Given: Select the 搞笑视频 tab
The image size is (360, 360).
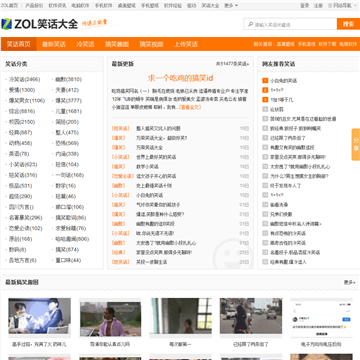Looking at the screenshot, I should click(x=151, y=44).
